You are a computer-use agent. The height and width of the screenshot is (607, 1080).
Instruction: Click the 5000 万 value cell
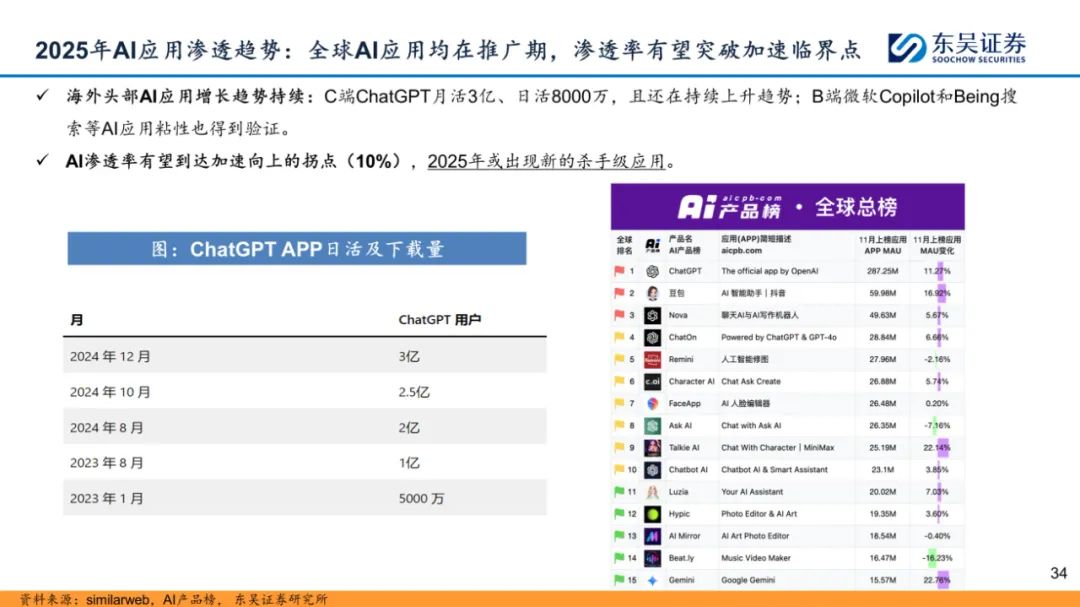tap(422, 498)
